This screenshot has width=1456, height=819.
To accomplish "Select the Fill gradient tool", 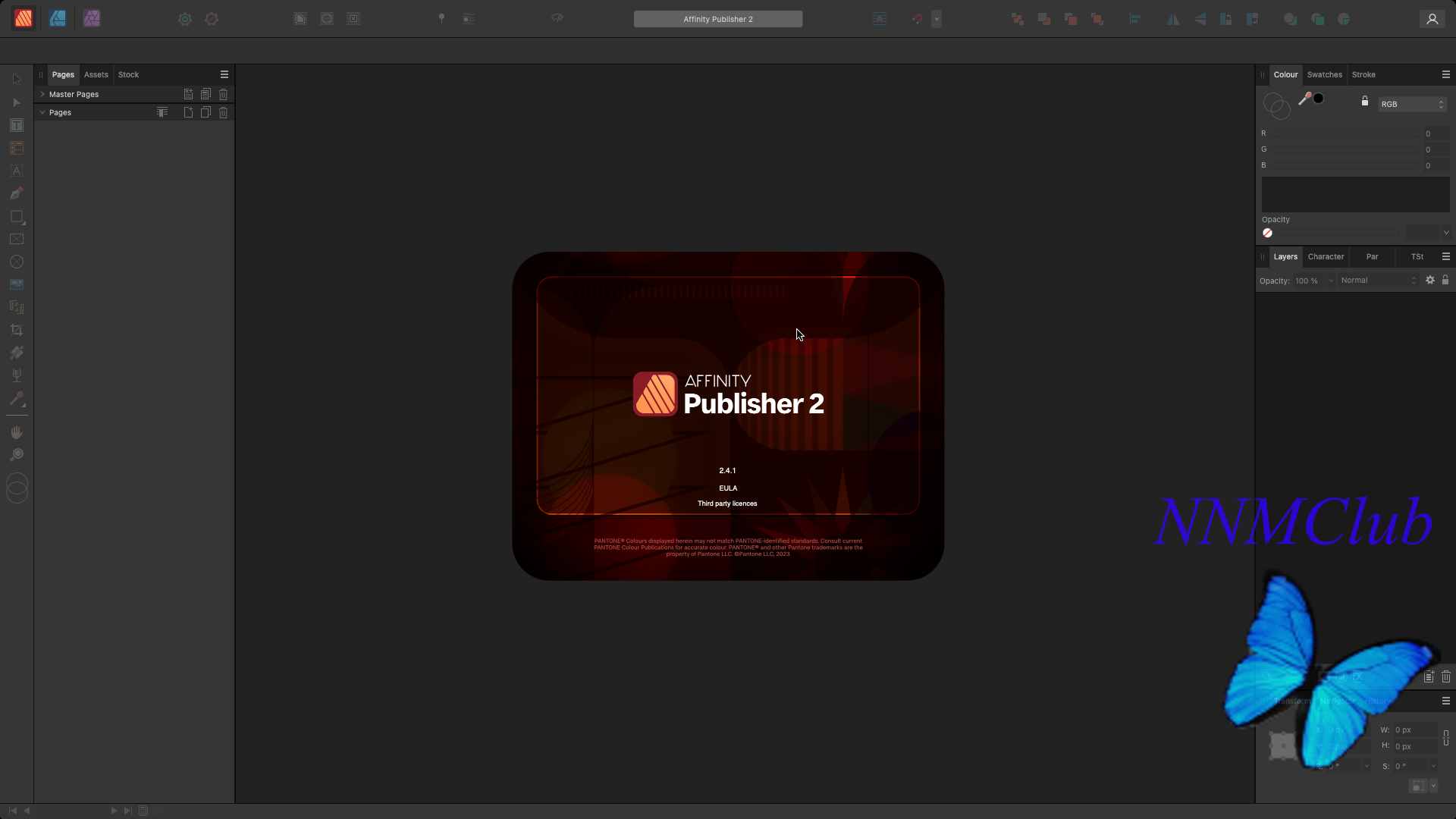I will [17, 353].
